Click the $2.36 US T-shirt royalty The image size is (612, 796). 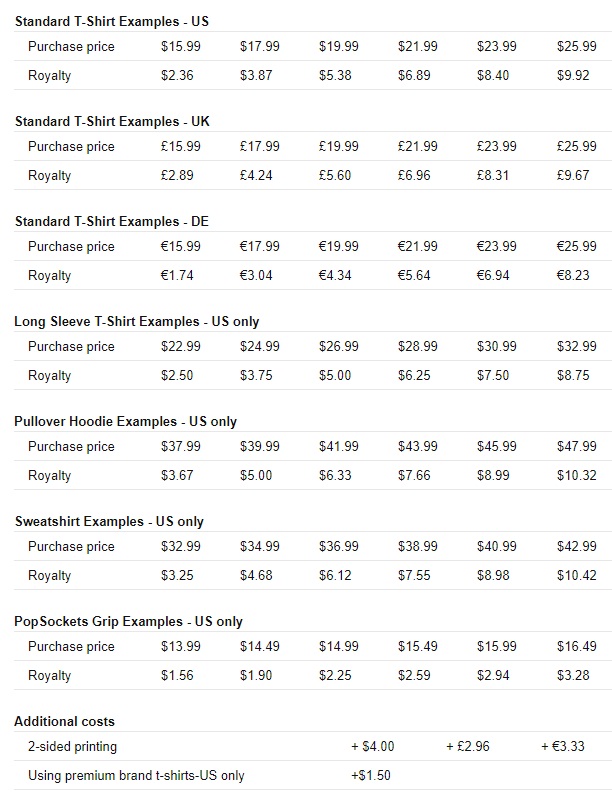tap(177, 75)
